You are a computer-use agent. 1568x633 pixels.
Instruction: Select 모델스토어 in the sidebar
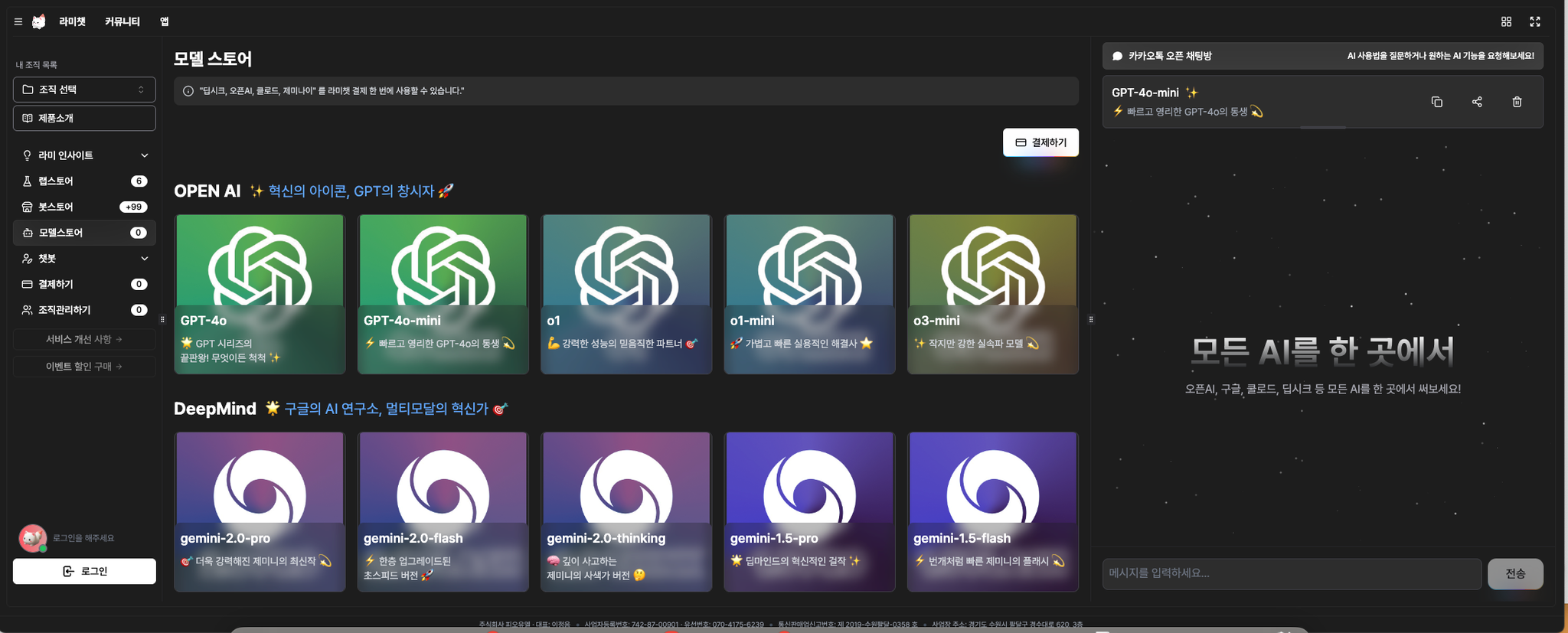84,233
